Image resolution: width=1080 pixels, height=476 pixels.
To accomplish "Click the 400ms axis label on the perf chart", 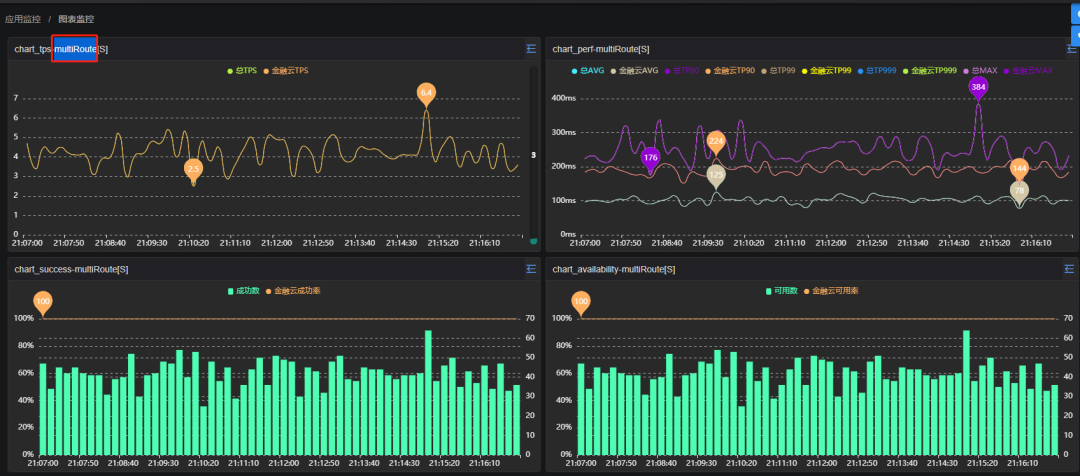I will pyautogui.click(x=563, y=99).
